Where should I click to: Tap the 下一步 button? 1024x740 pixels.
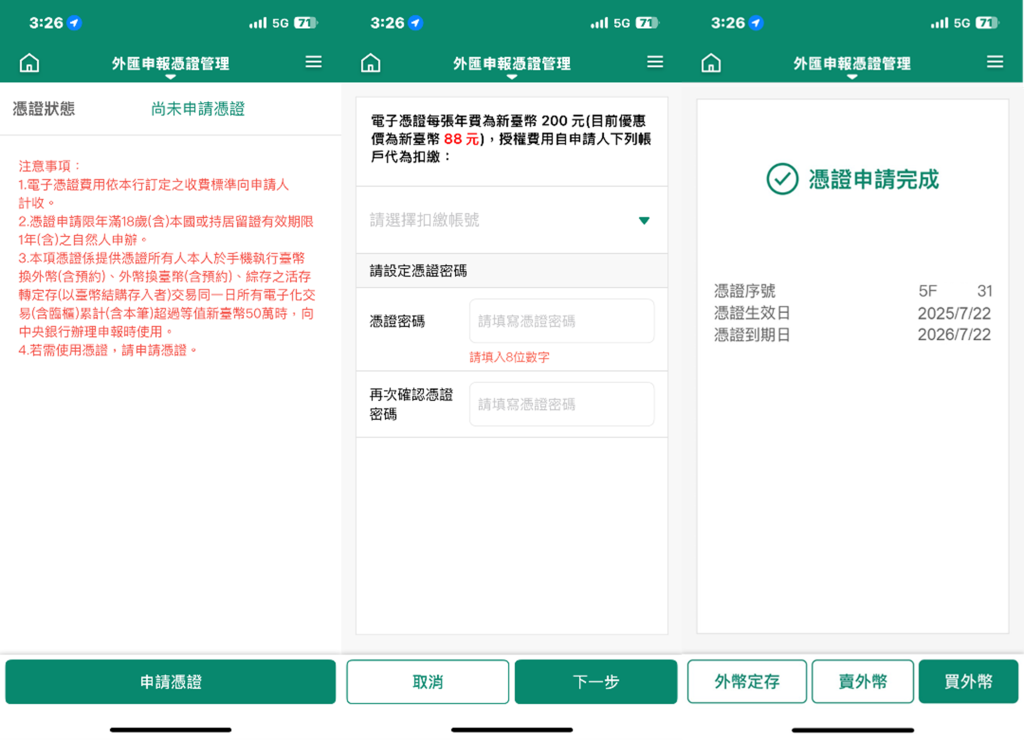coord(596,682)
